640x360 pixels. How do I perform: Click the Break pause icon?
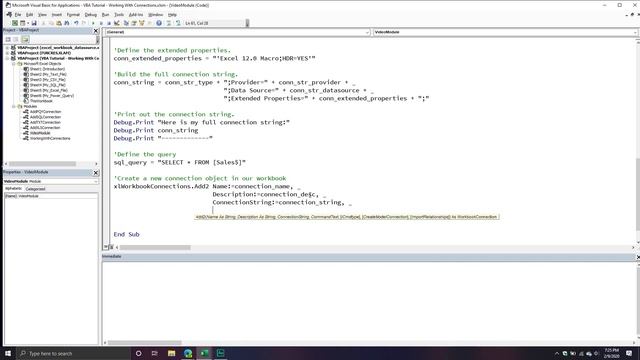101,23
